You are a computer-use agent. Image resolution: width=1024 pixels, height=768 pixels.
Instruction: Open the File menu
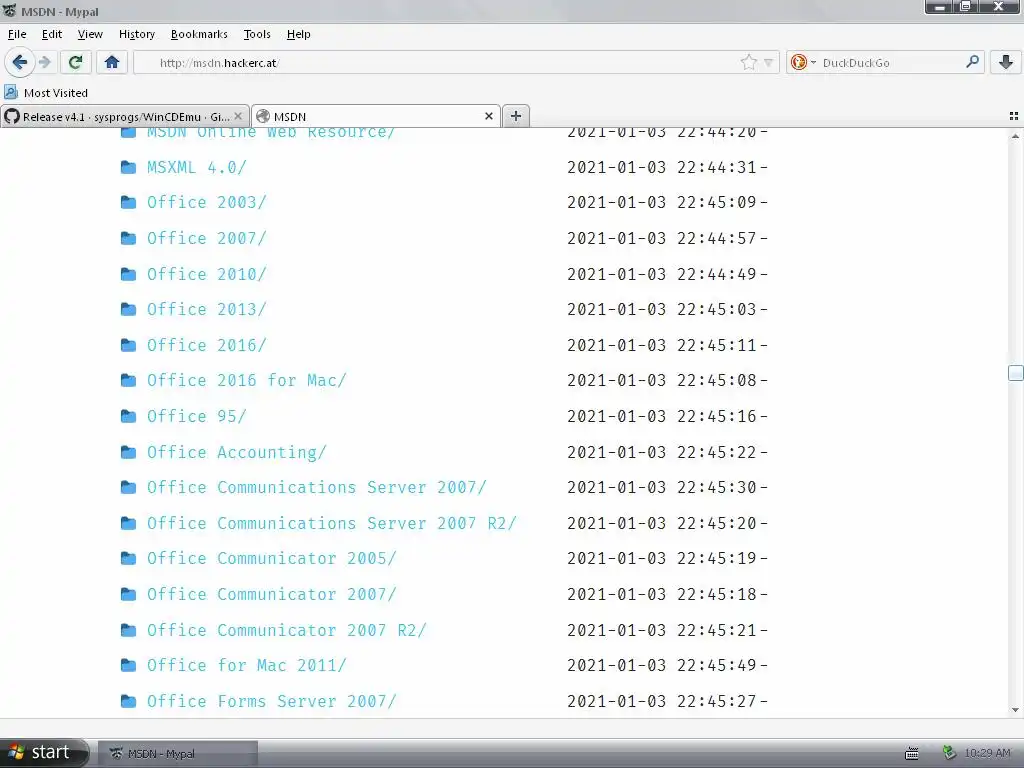pos(17,34)
